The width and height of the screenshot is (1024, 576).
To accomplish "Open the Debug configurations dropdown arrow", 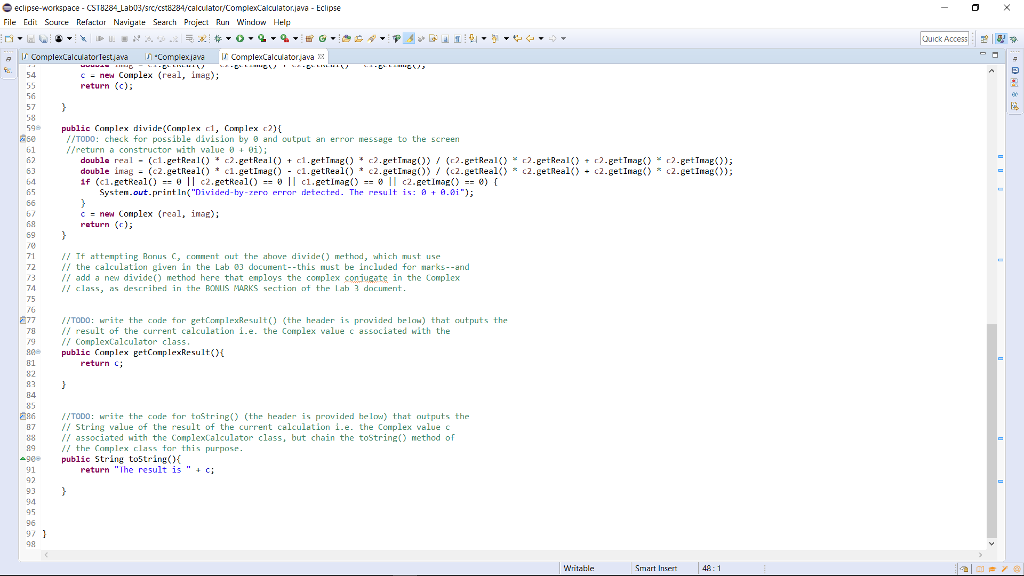I will pos(229,39).
